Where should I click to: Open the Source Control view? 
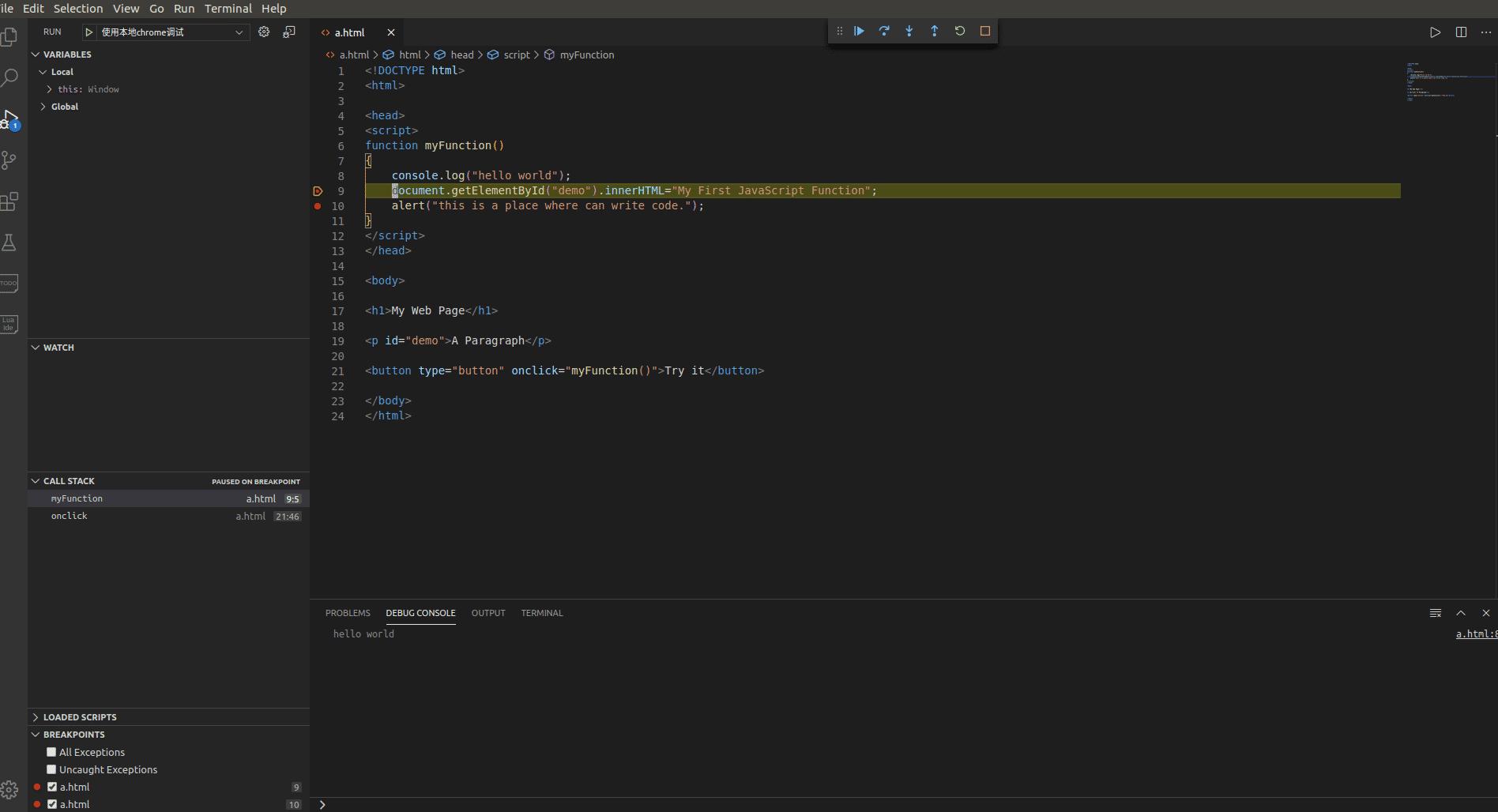pos(9,160)
